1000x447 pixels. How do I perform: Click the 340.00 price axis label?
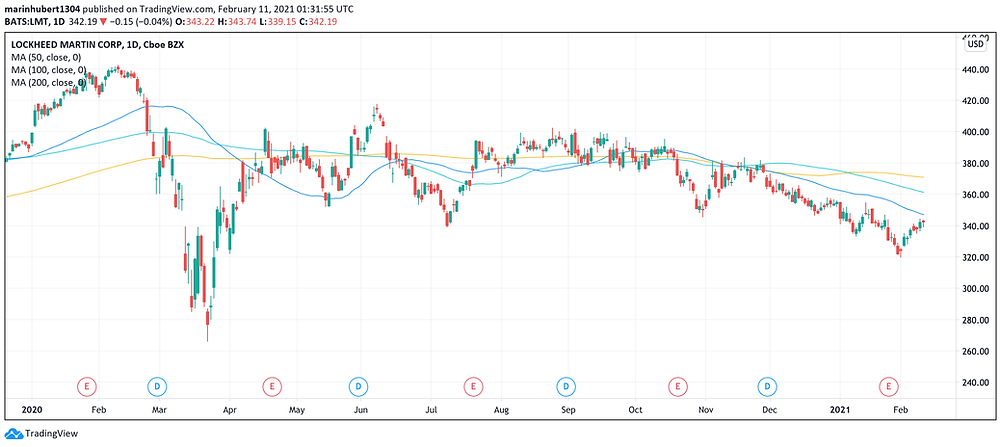[976, 226]
